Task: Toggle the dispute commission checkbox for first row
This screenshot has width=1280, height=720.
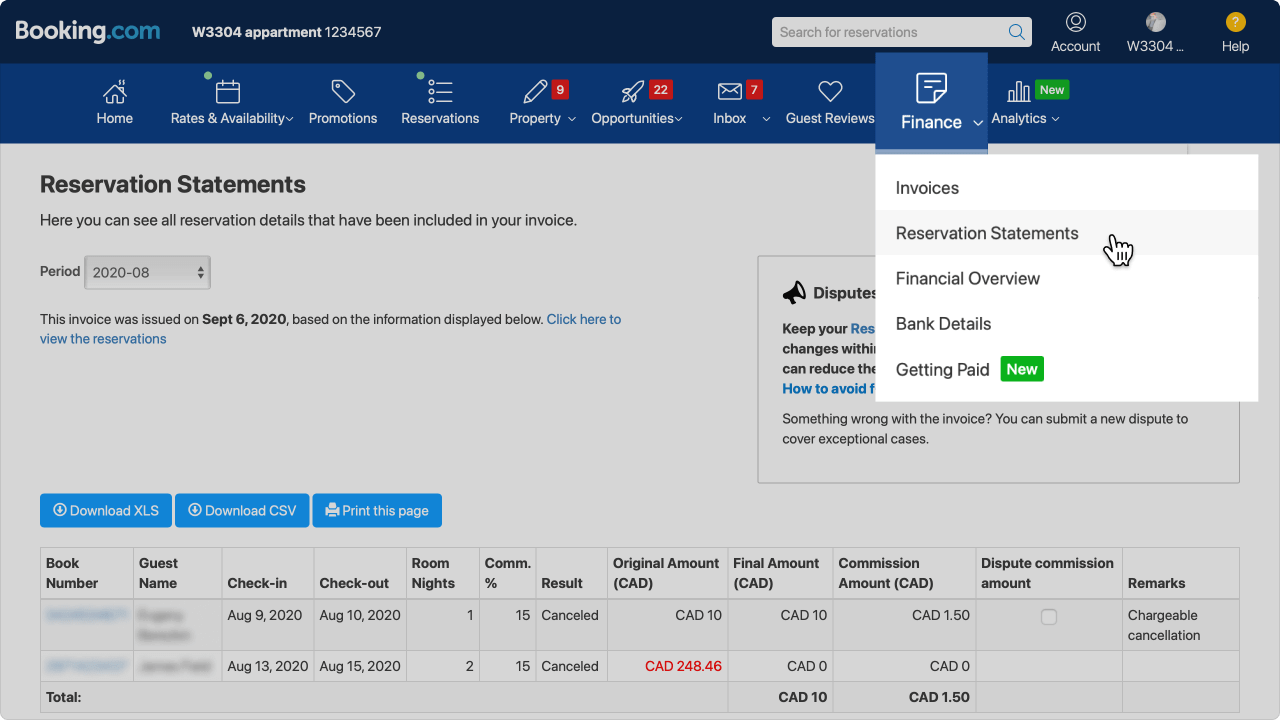Action: [1048, 617]
